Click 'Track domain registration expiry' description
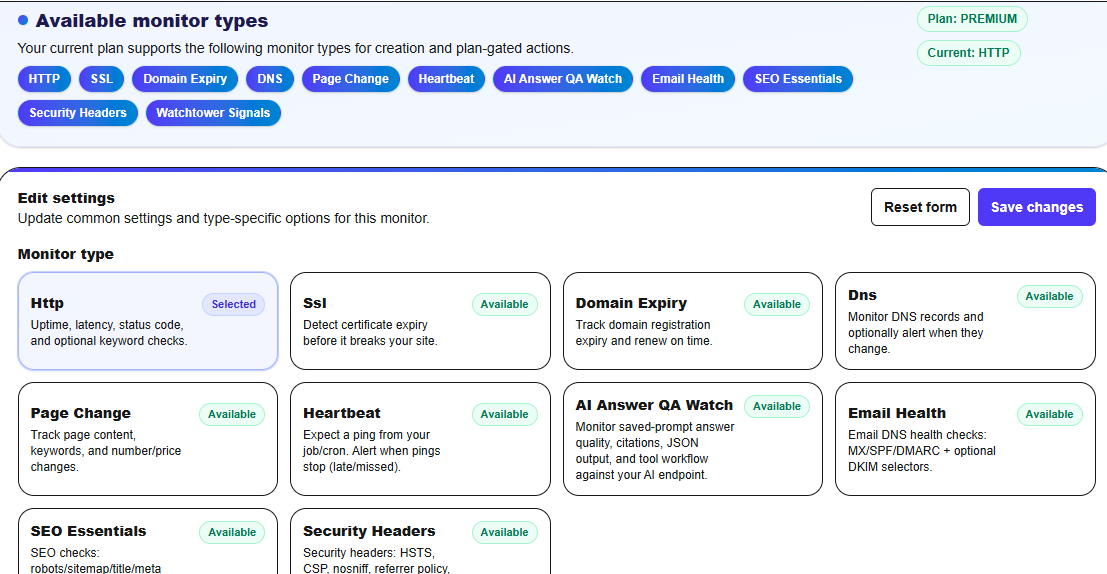The width and height of the screenshot is (1107, 574). click(643, 333)
